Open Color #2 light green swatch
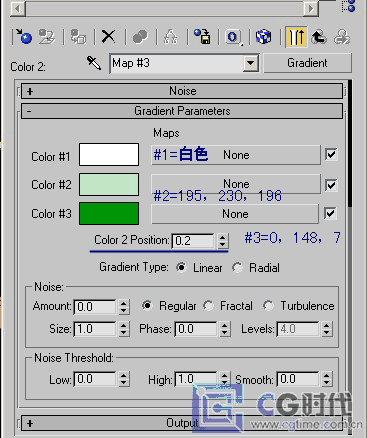Screen dimensions: 367x438 (109, 184)
